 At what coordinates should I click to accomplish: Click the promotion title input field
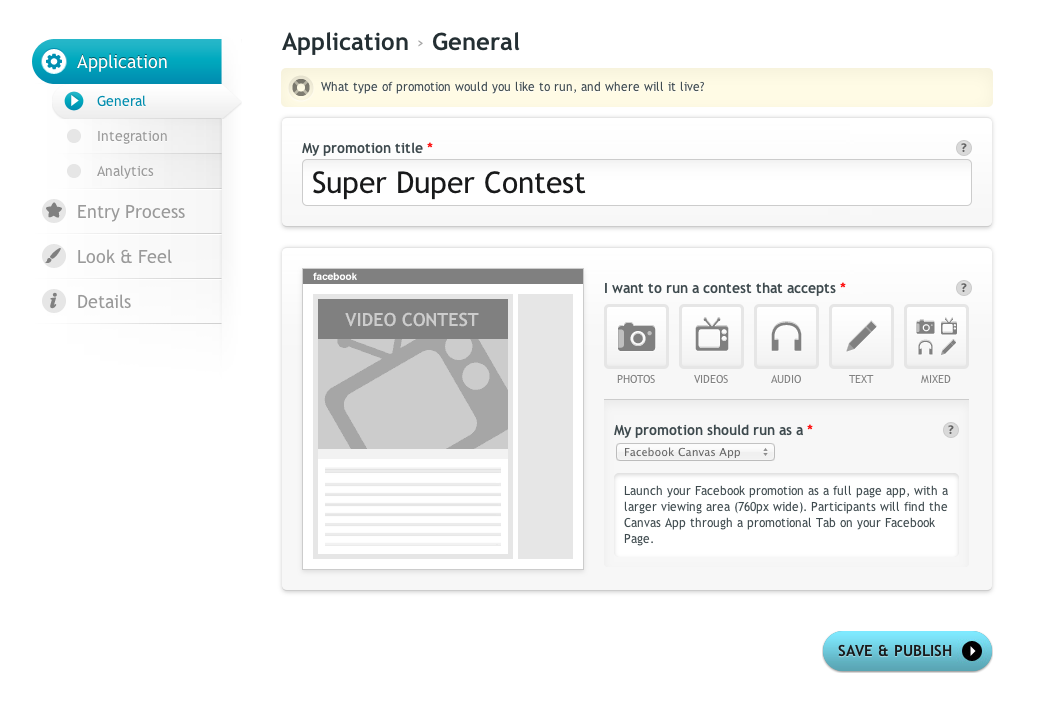click(637, 182)
